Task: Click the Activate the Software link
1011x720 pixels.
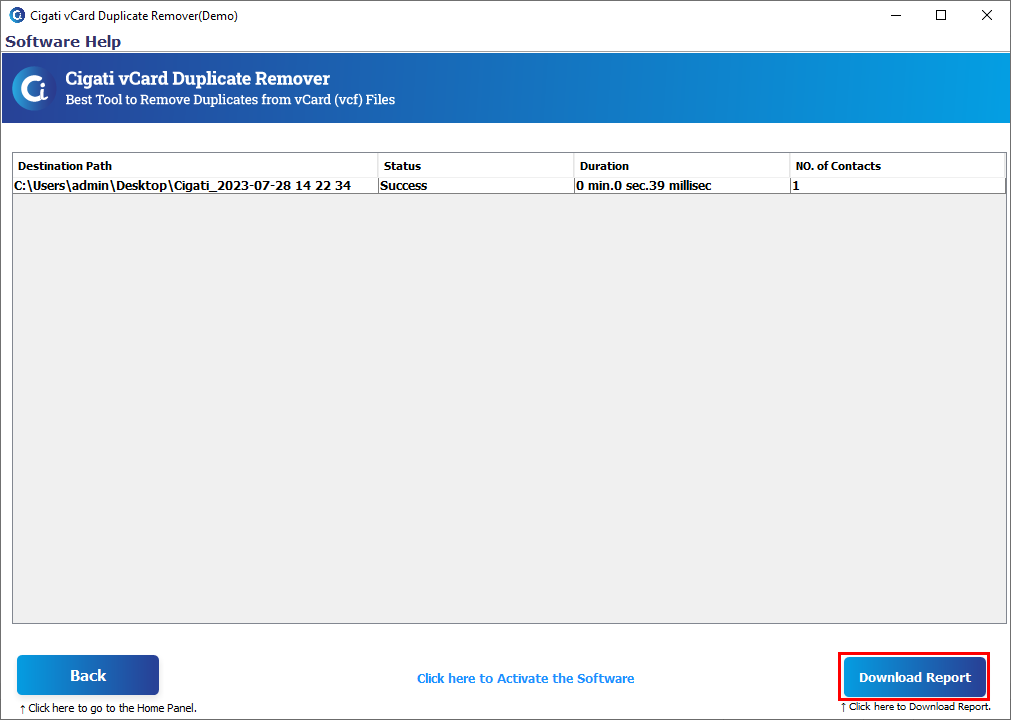Action: point(525,678)
